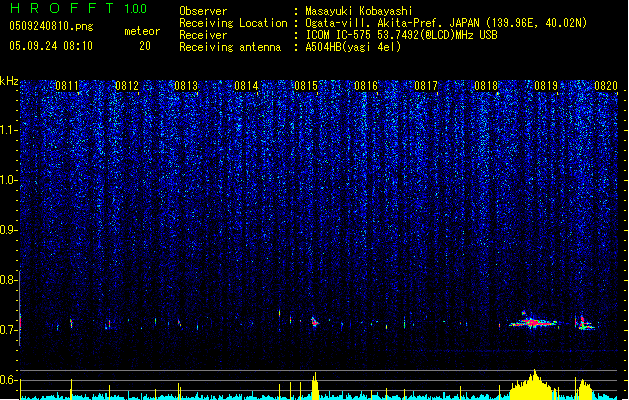
Task: Click observer name Masayuki Kobayashi
Action: (359, 11)
